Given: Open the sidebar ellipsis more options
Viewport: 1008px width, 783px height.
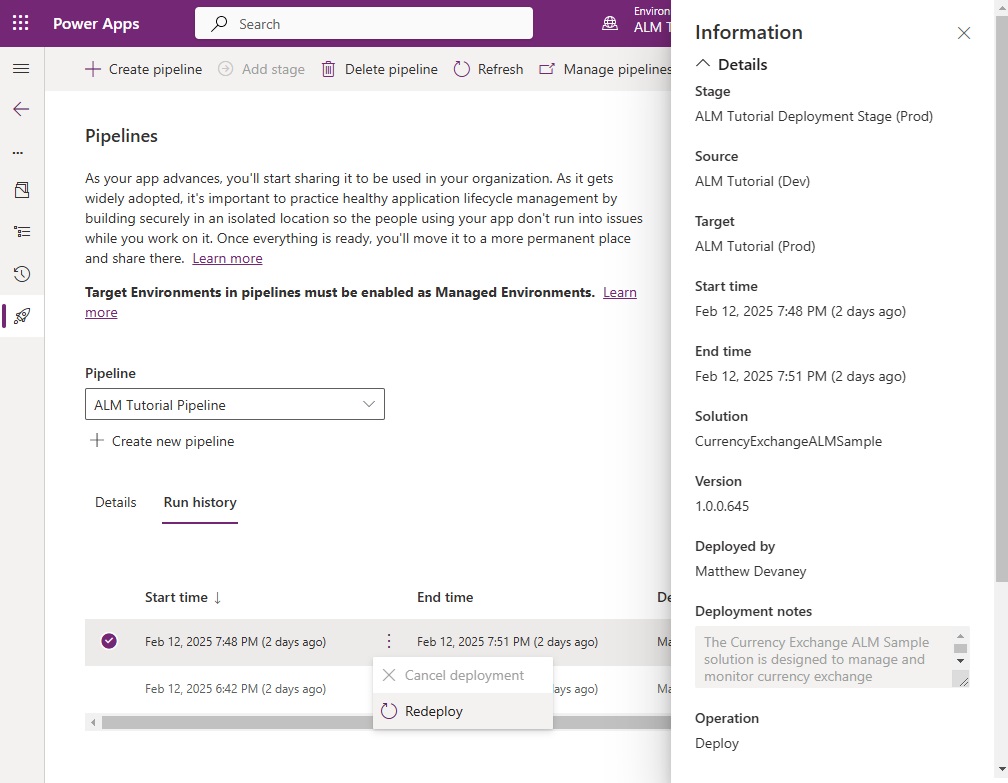Looking at the screenshot, I should (x=18, y=153).
